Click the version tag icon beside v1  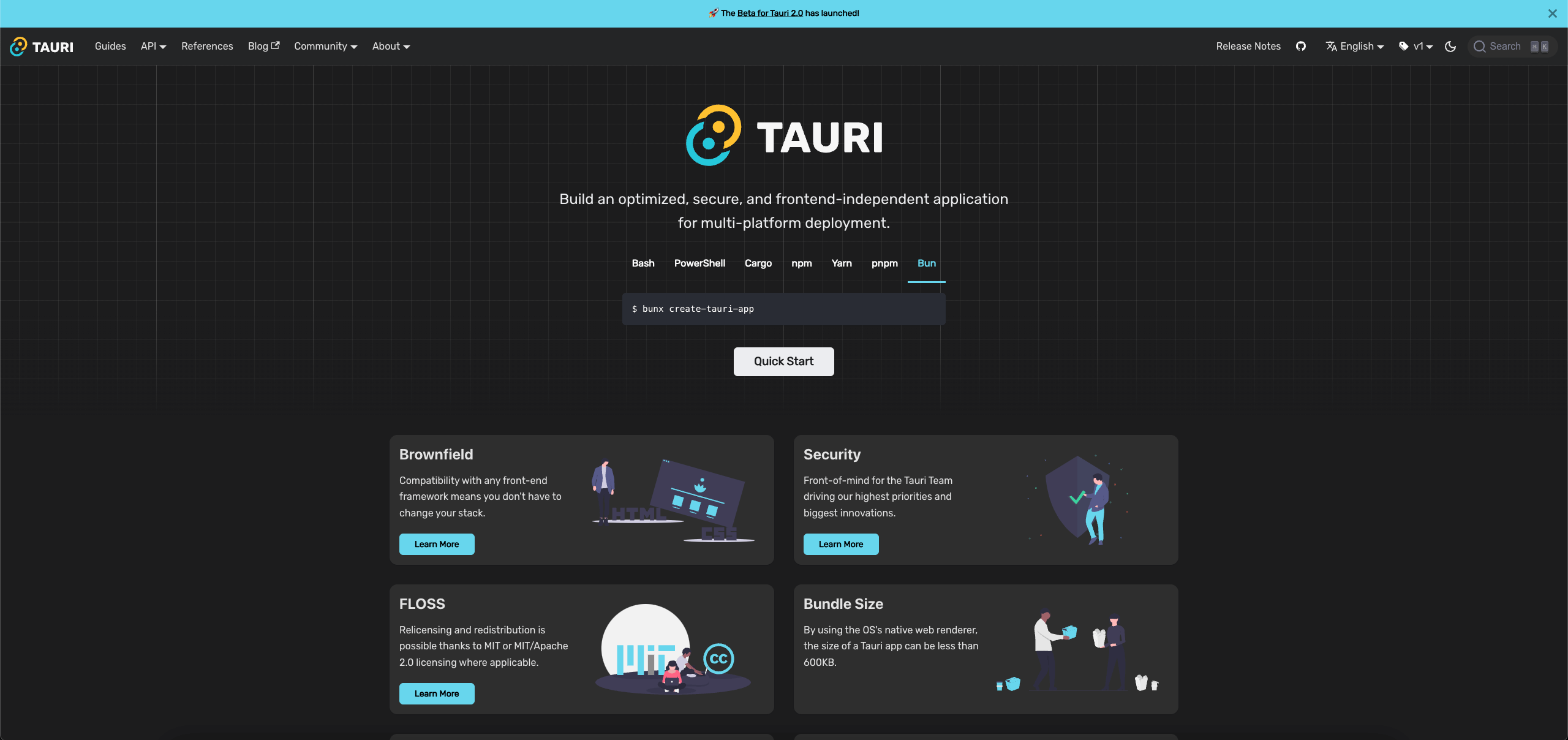[1404, 47]
